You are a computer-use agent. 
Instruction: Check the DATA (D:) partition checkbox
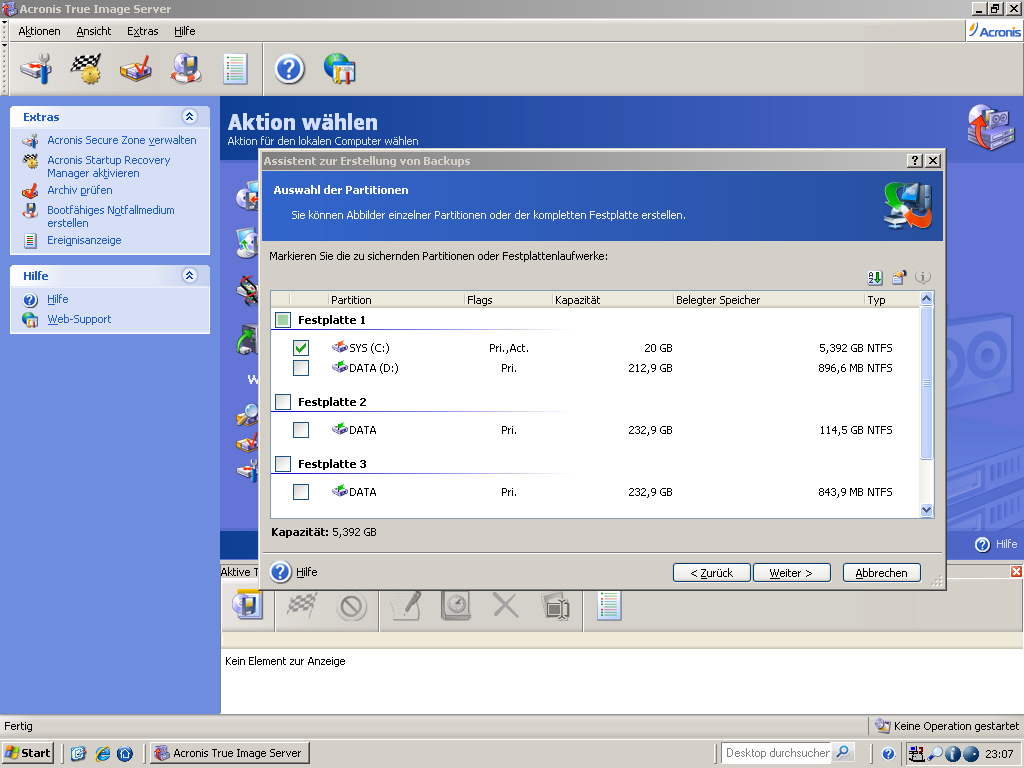(301, 368)
